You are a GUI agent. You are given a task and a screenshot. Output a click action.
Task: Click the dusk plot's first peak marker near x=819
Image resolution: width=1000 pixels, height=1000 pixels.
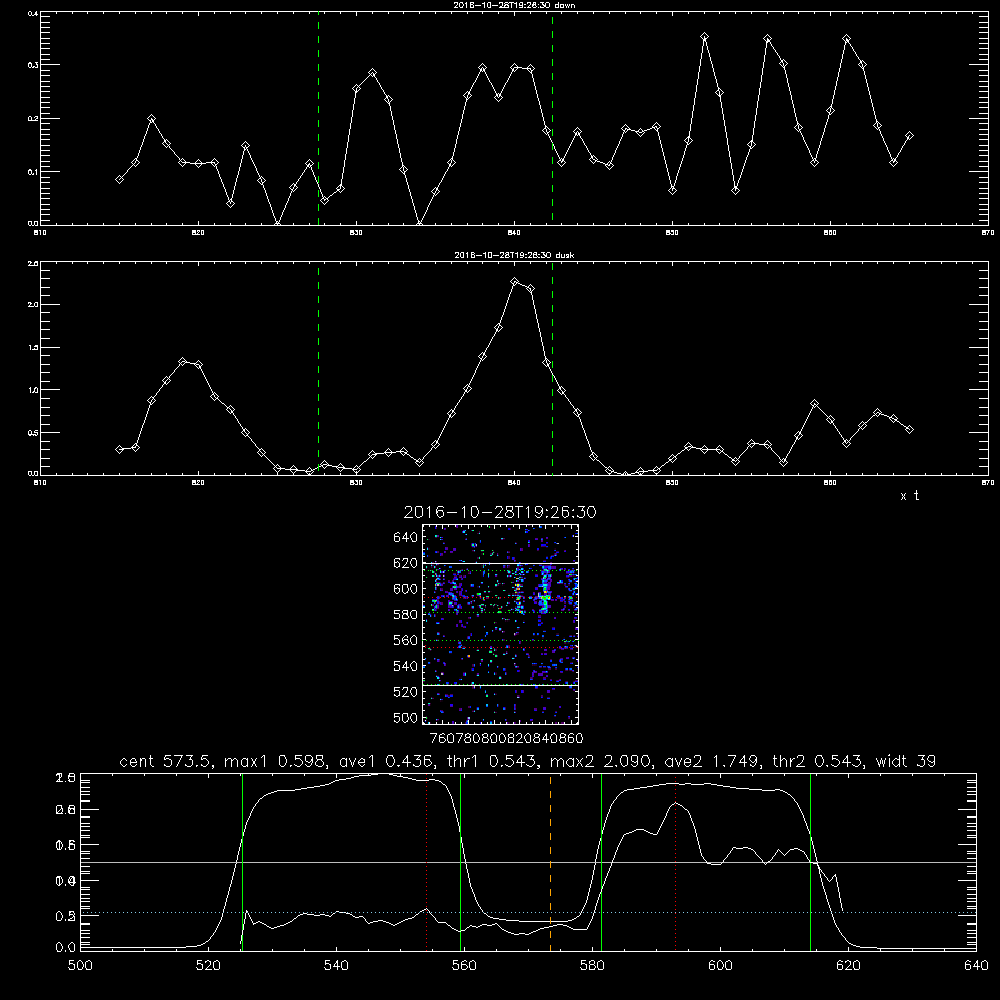click(183, 362)
